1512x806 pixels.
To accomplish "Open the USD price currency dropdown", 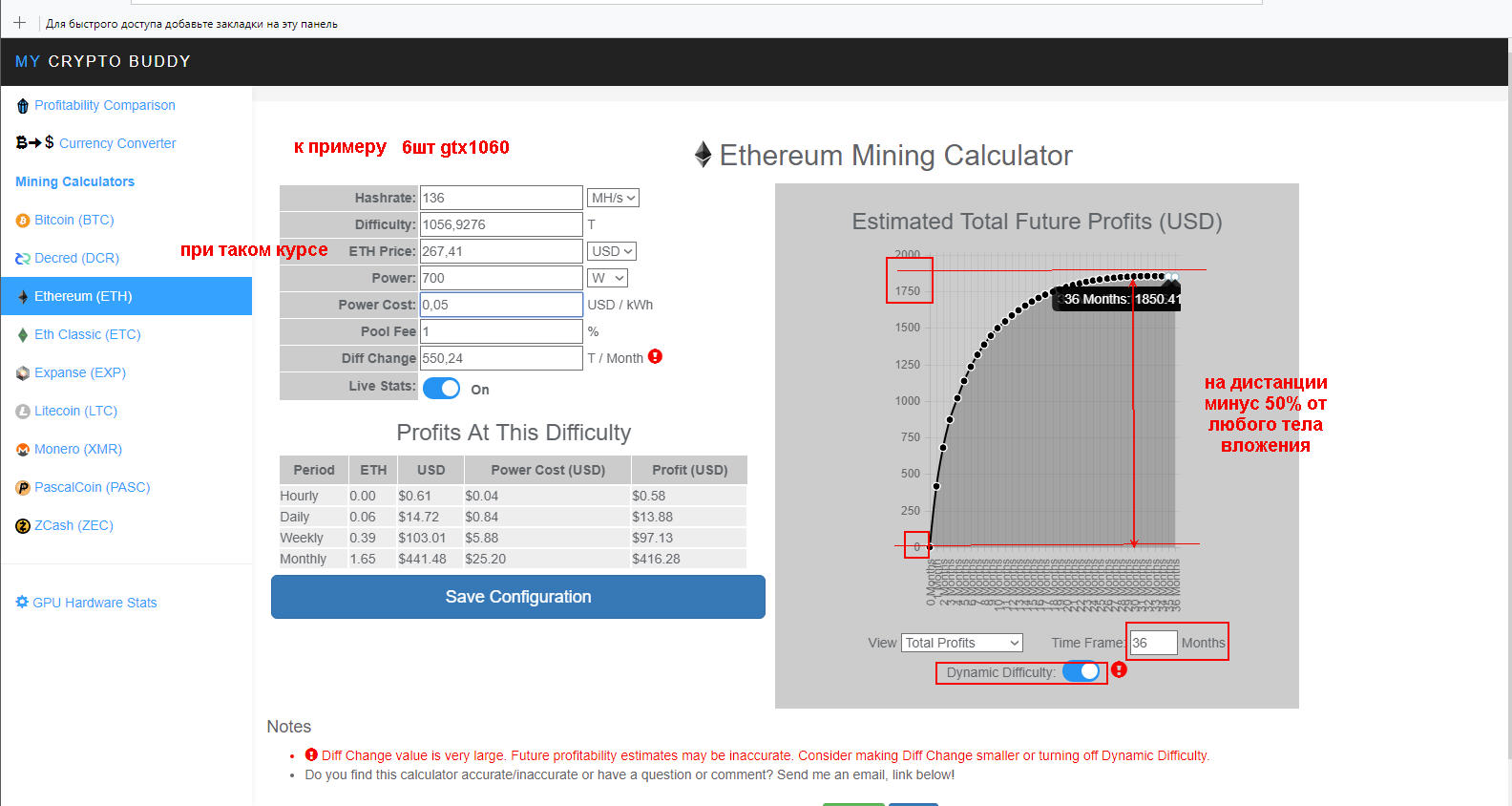I will click(x=612, y=251).
